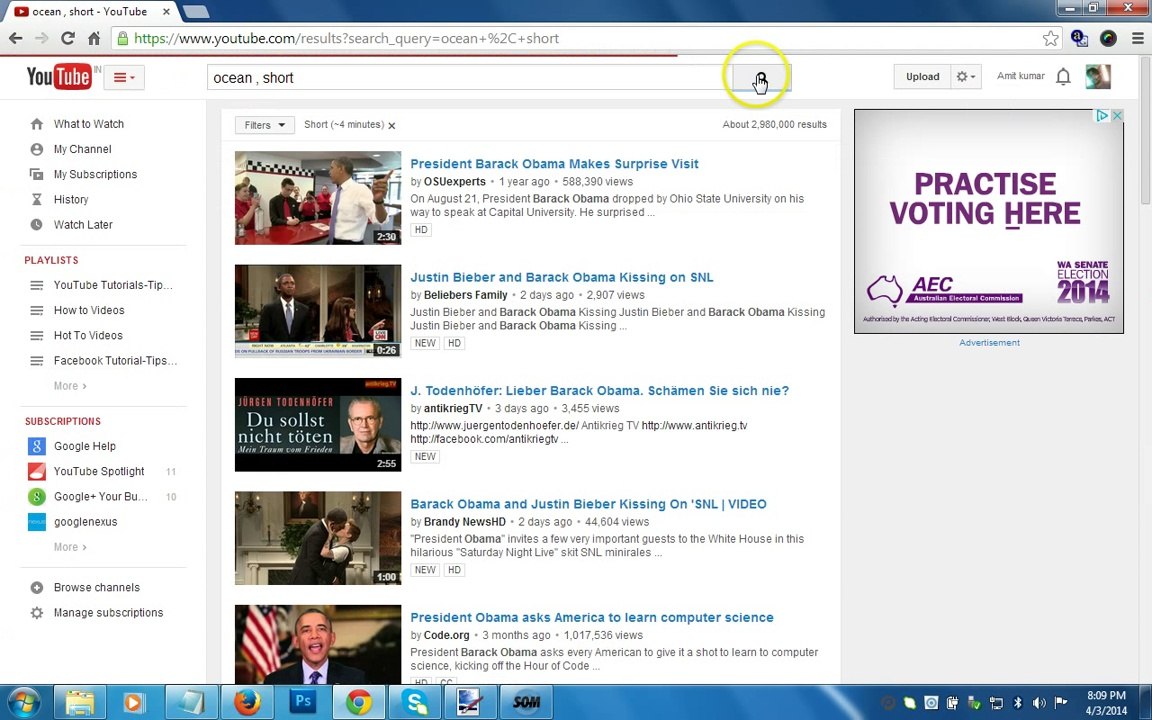The height and width of the screenshot is (720, 1152).
Task: Click the Code.org channel link
Action: pyautogui.click(x=447, y=636)
